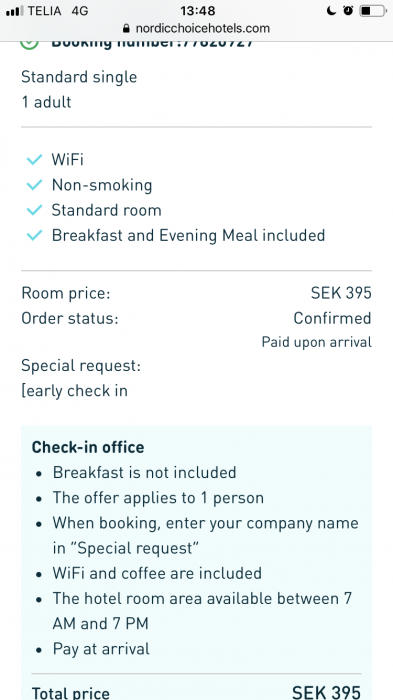393x700 pixels.
Task: Tap the nordicchoicehotels.com address bar
Action: [196, 29]
